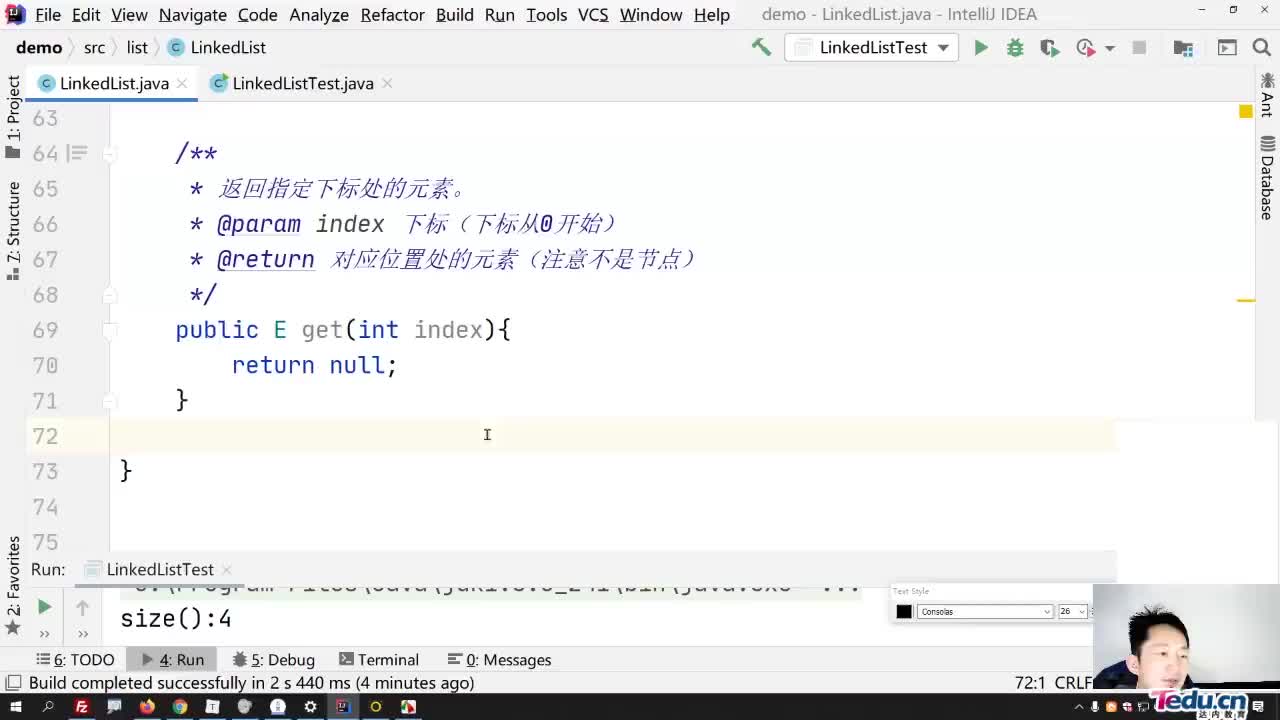Expand the arrow beside the profiler icon
This screenshot has width=1280, height=720.
(1109, 48)
